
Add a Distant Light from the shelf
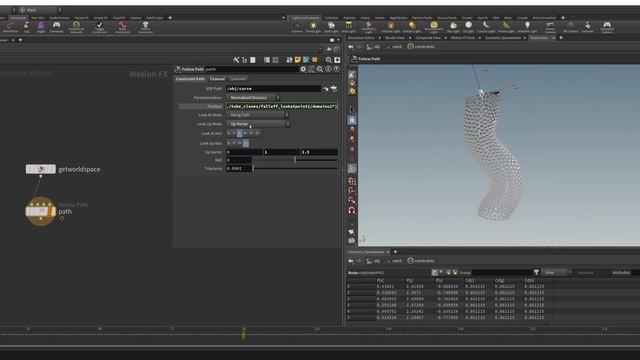click(x=412, y=27)
